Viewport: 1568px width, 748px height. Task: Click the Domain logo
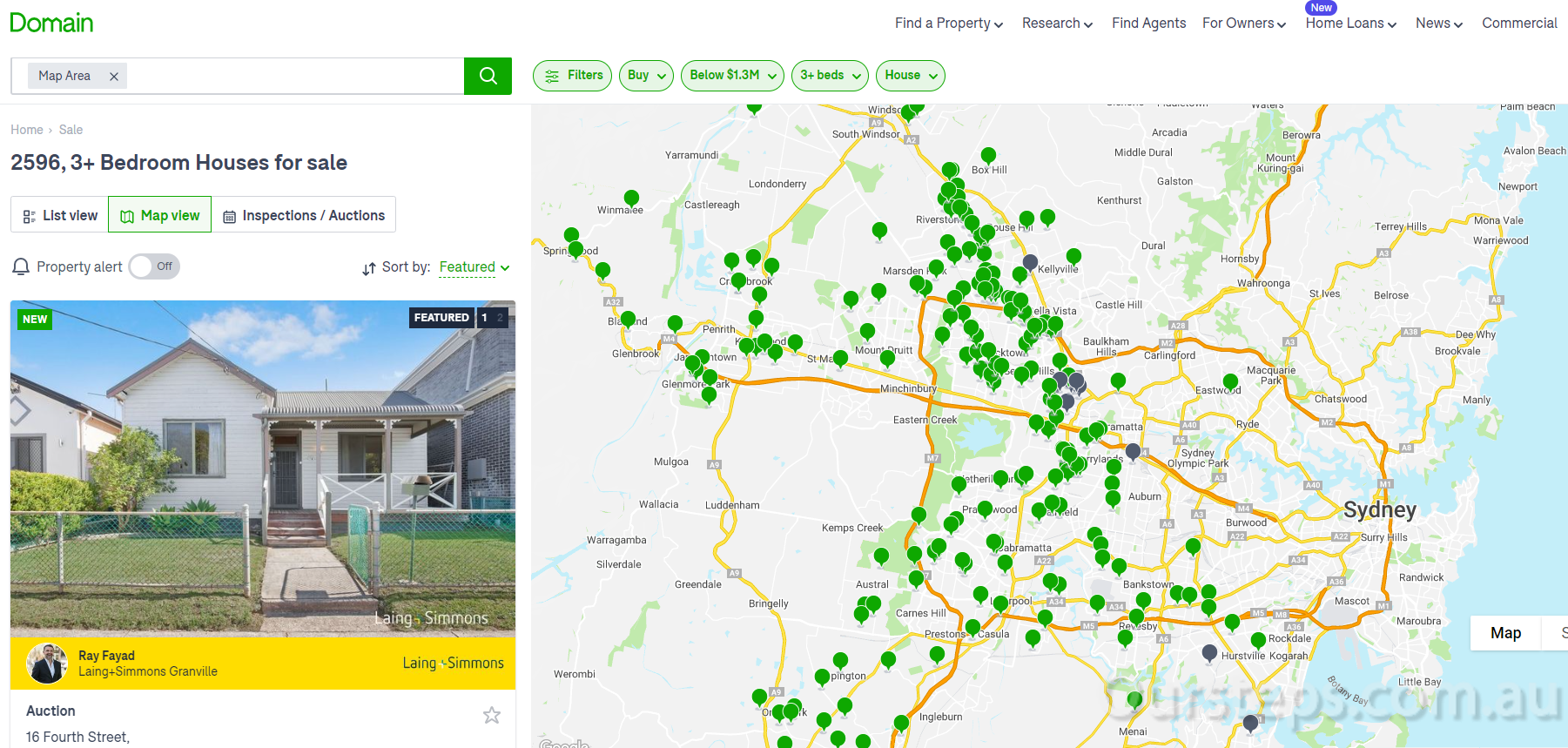(x=51, y=23)
